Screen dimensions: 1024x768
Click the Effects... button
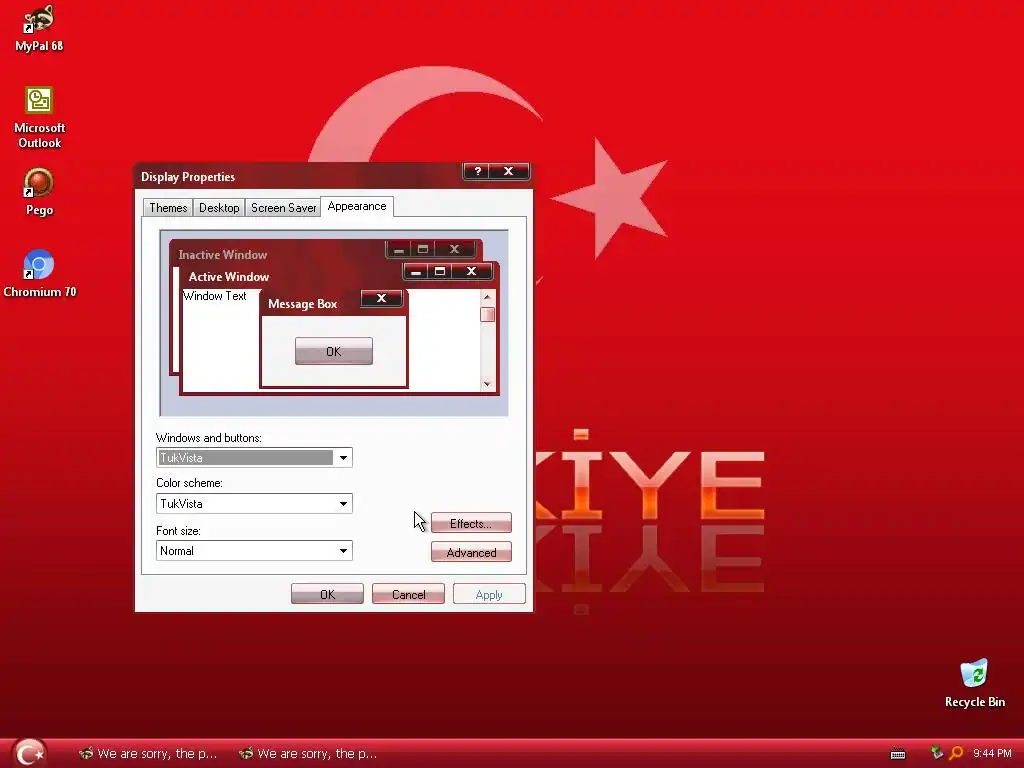[x=471, y=523]
